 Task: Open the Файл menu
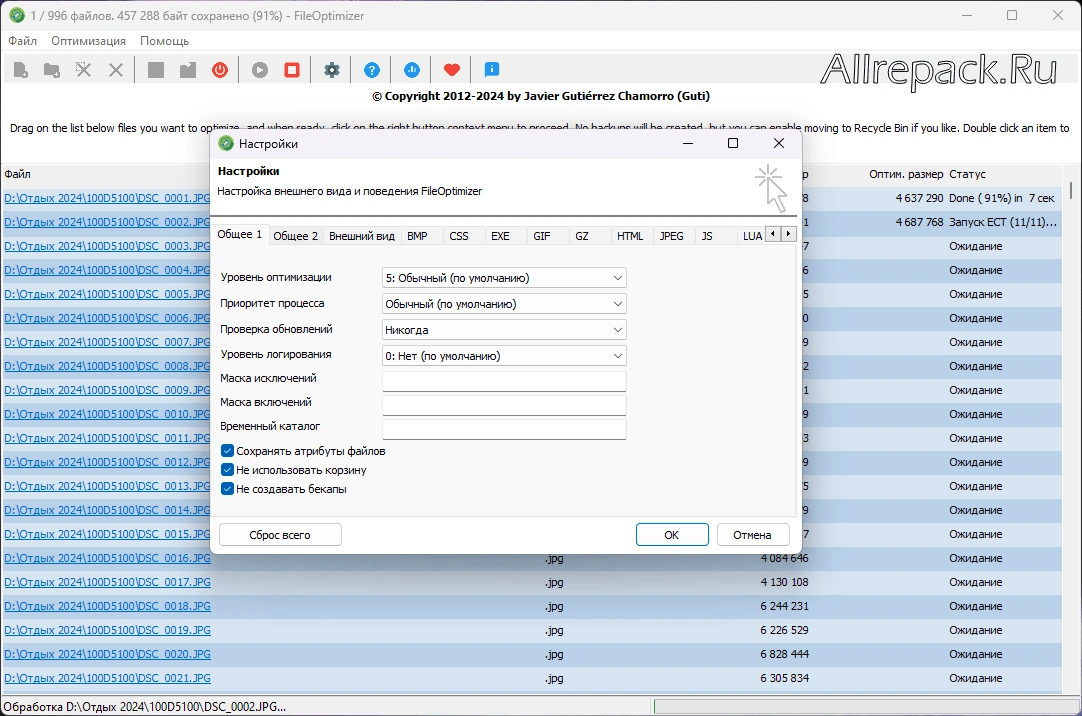tap(22, 41)
